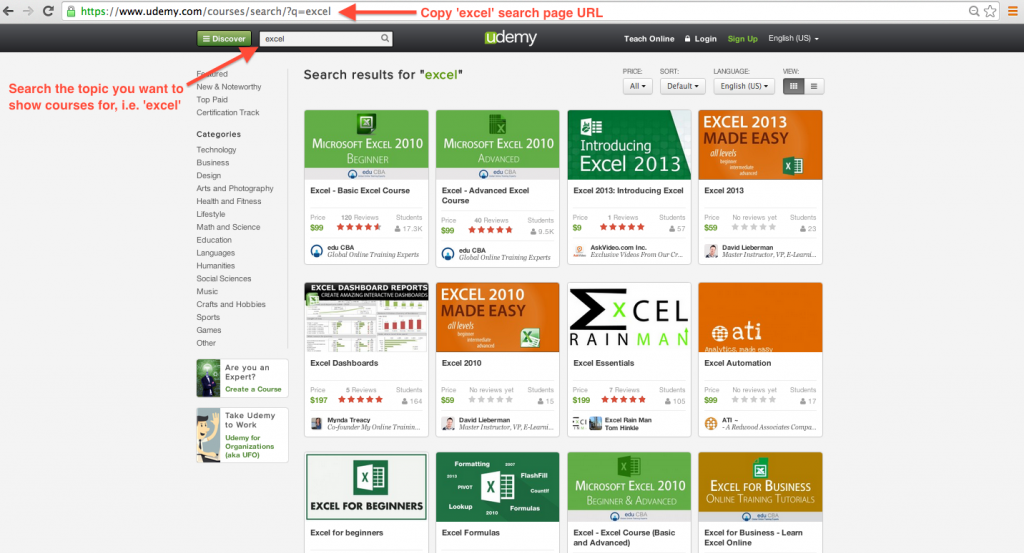Switch to grid view
This screenshot has height=553, width=1024.
coord(793,86)
